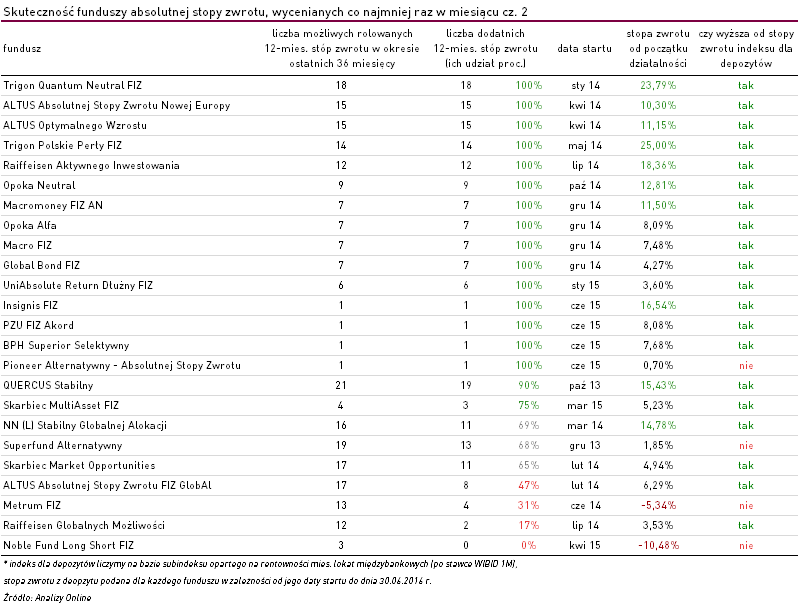
Task: Click the -5,34% return for Metrum FIZ
Action: pyautogui.click(x=658, y=505)
